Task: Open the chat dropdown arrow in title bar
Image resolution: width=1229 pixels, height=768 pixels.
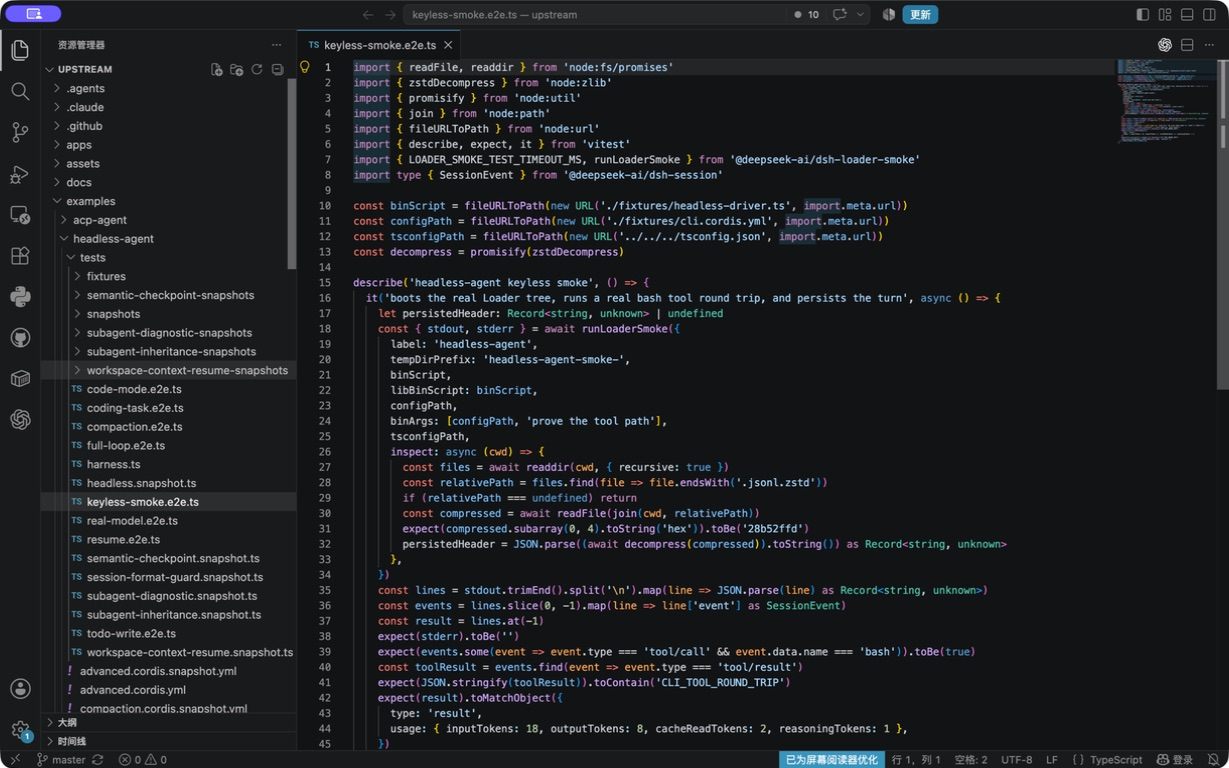Action: [860, 15]
